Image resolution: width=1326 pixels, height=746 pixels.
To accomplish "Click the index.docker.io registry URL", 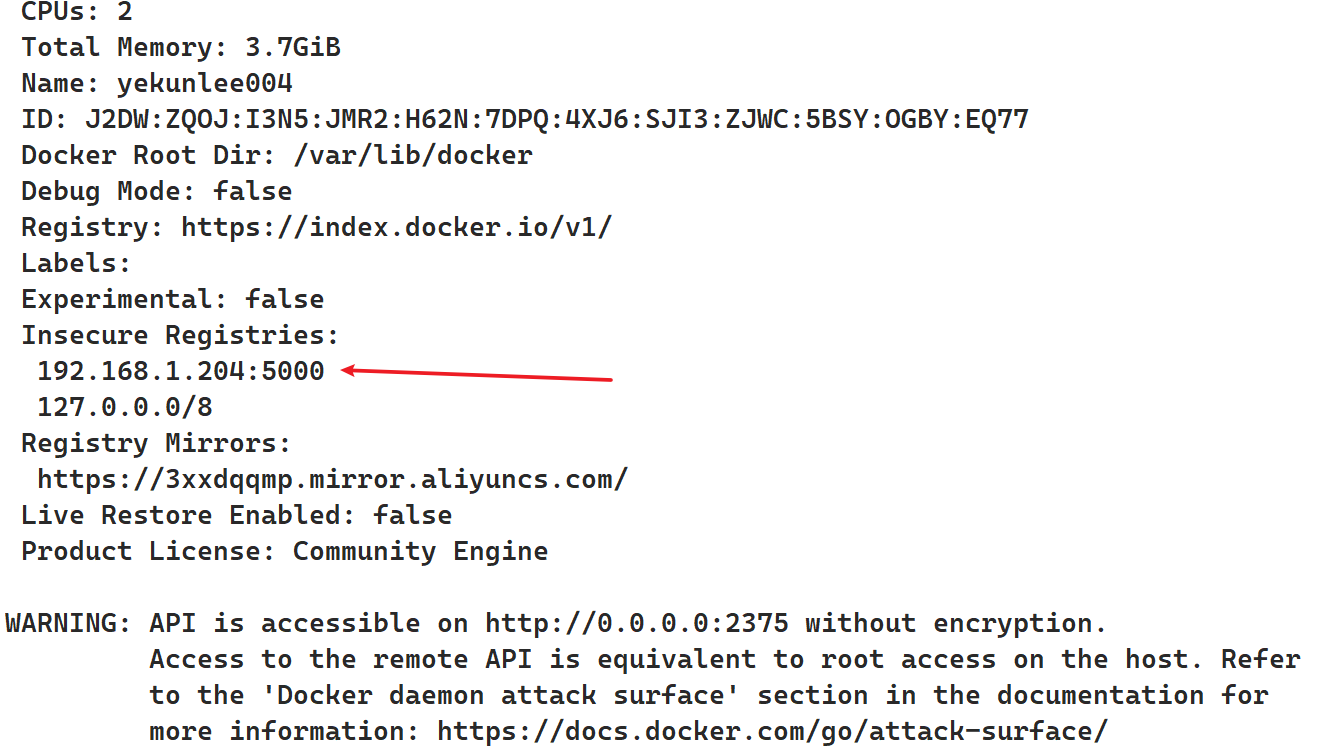I will 396,227.
